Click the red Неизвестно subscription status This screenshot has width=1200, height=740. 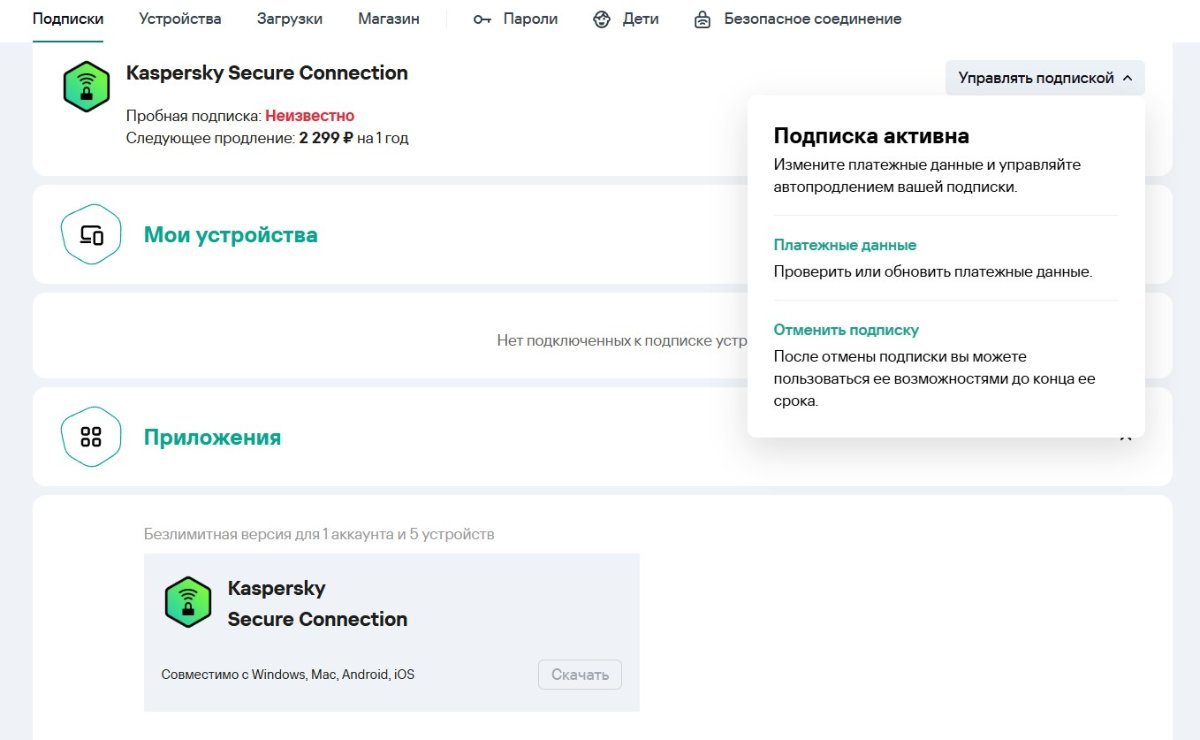(309, 116)
